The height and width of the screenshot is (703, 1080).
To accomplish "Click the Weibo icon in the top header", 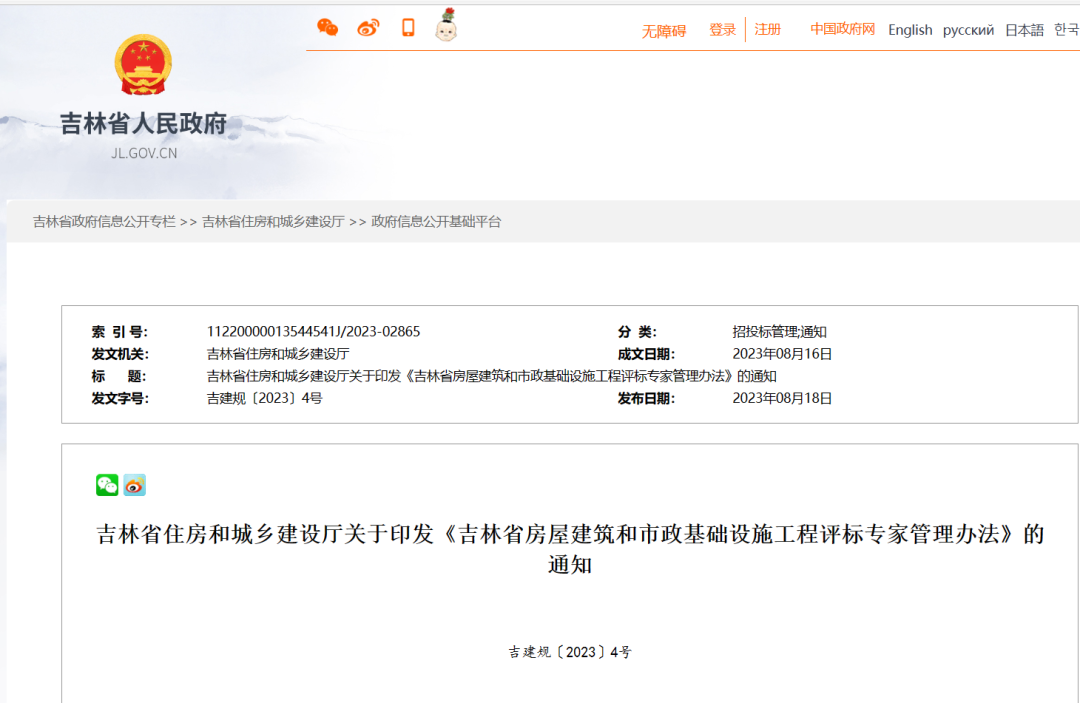I will (367, 27).
